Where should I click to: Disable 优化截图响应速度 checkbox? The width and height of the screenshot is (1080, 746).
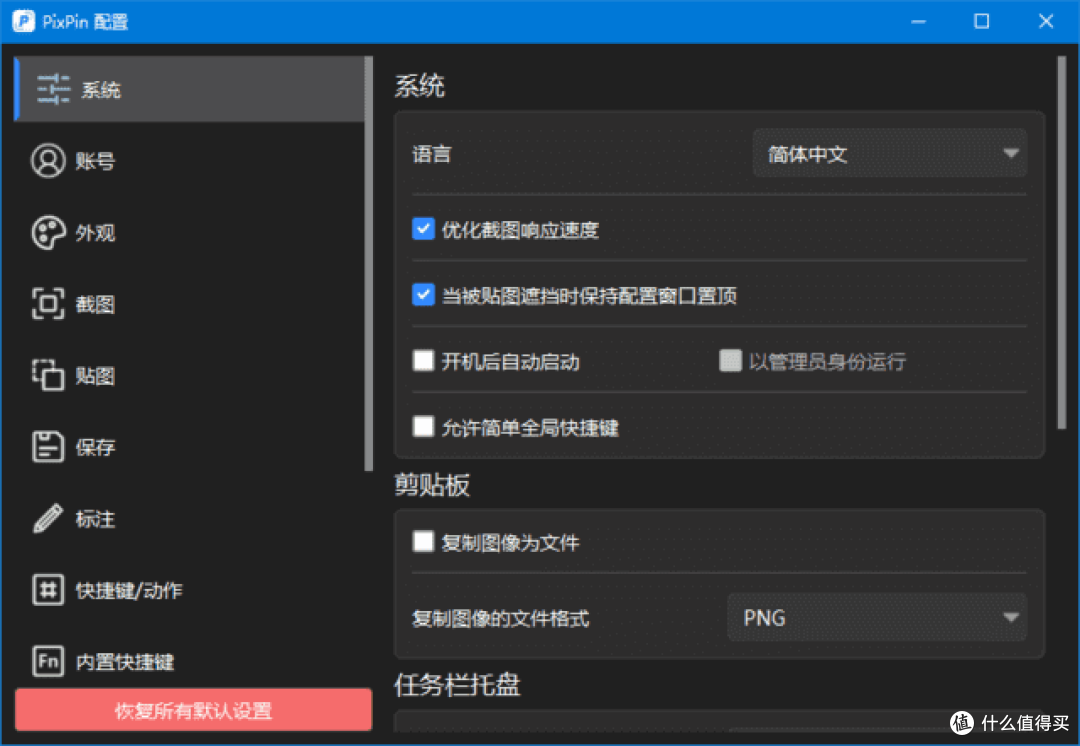pos(423,229)
